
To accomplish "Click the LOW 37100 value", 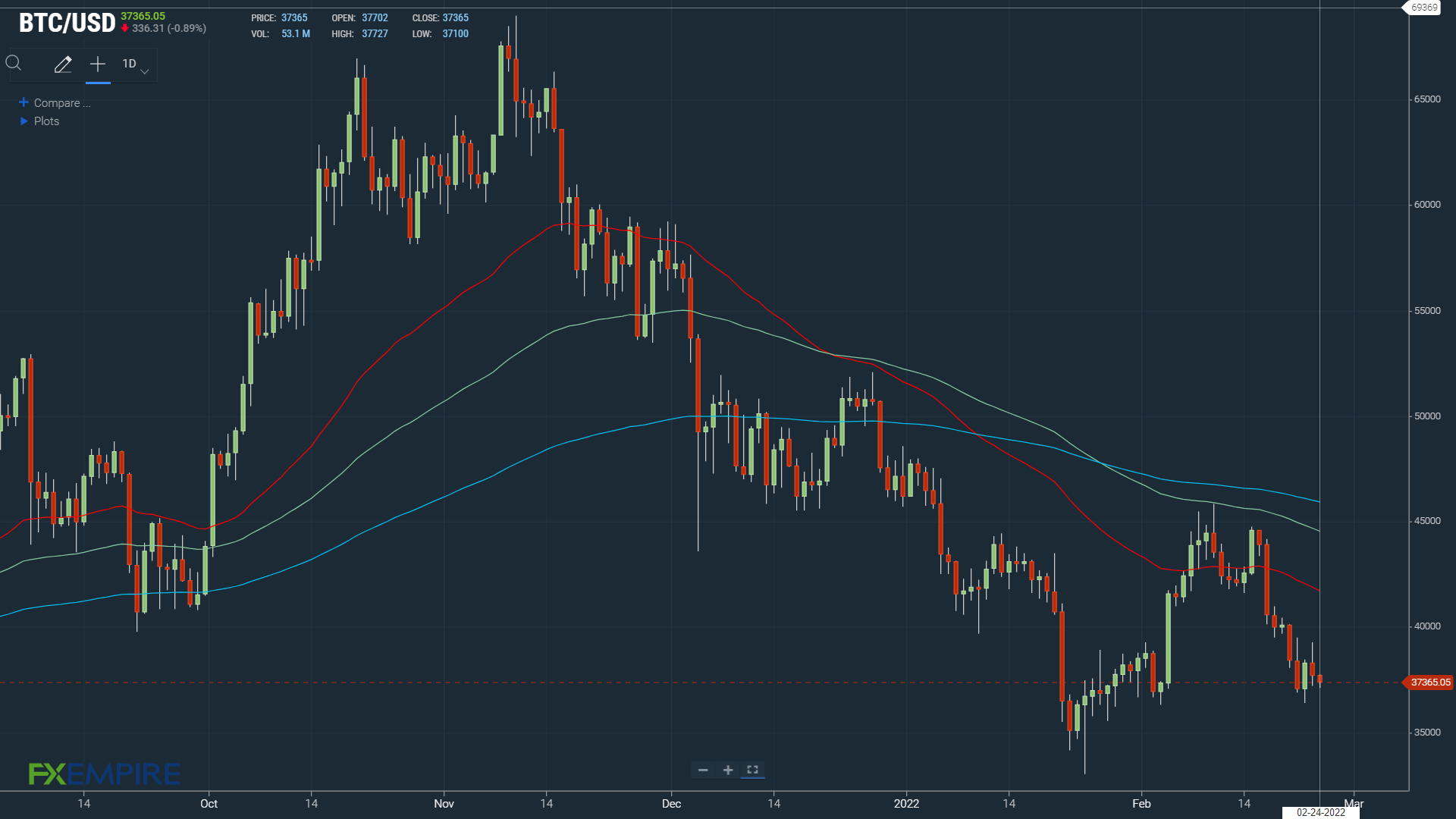I will pyautogui.click(x=455, y=34).
